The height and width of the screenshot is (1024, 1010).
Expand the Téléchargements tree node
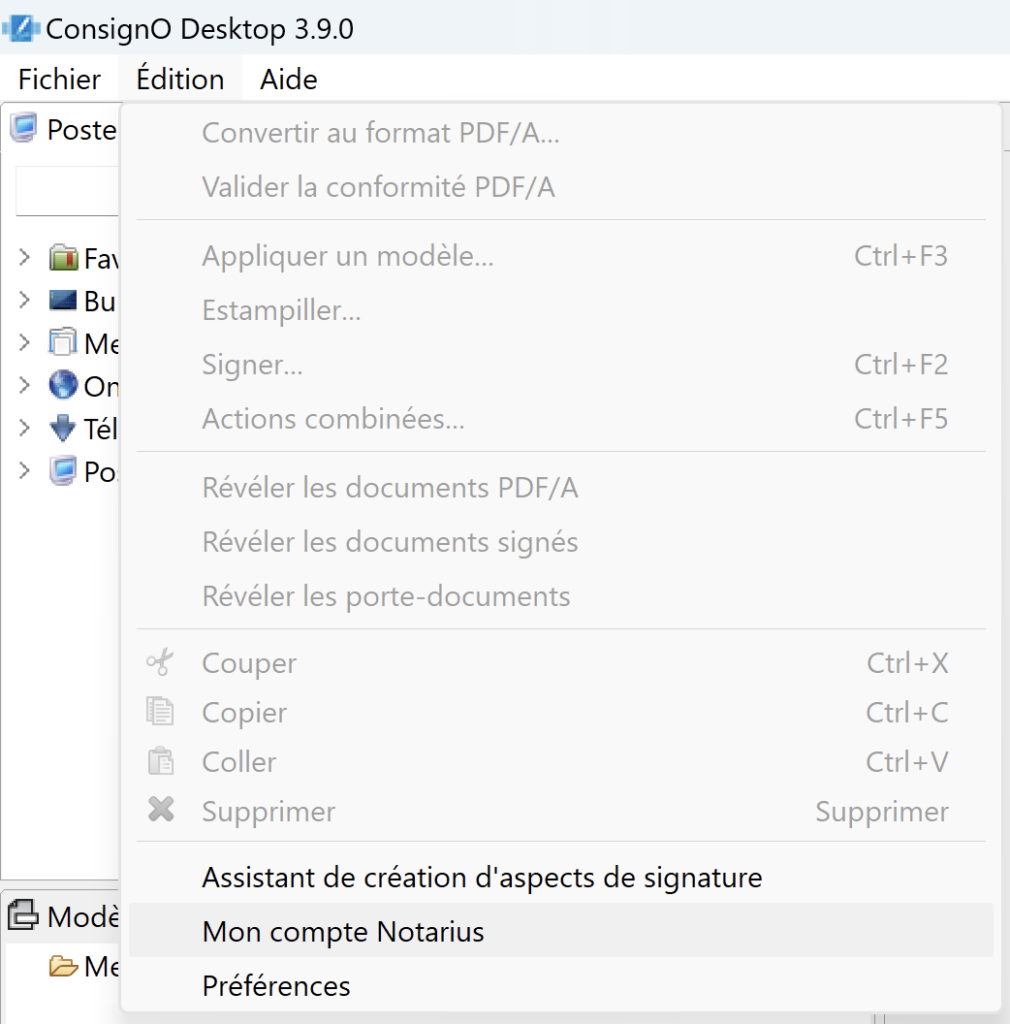tap(23, 428)
